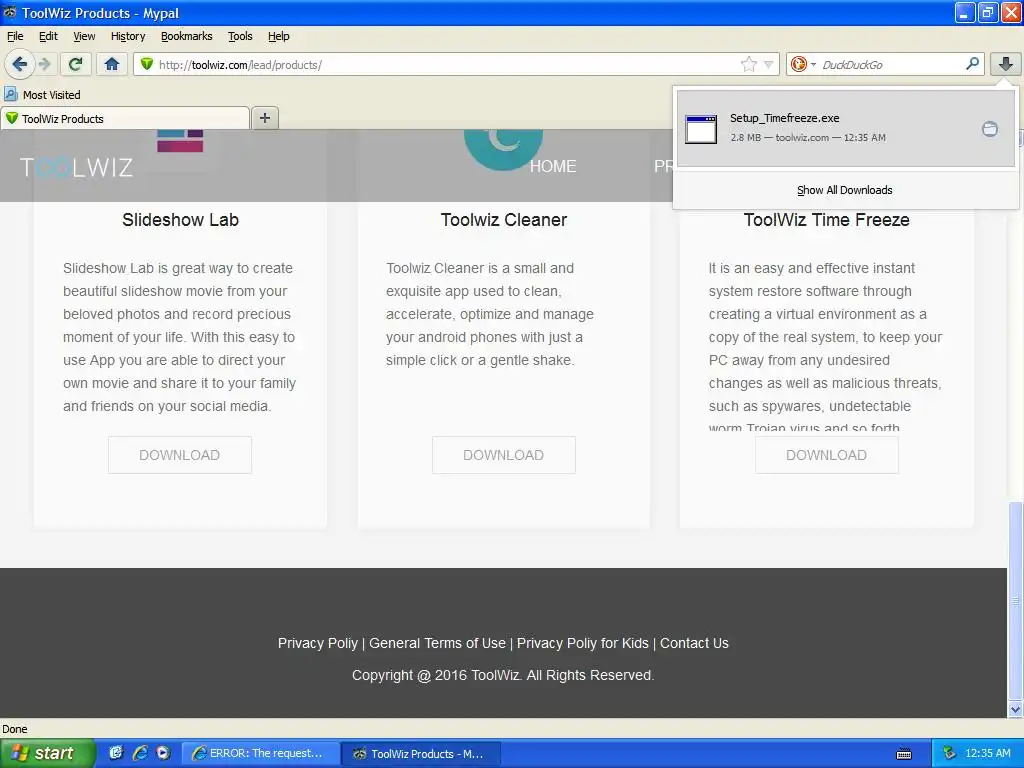Toggle the Downloads arrow toolbar button
This screenshot has height=768, width=1024.
pos(1006,64)
